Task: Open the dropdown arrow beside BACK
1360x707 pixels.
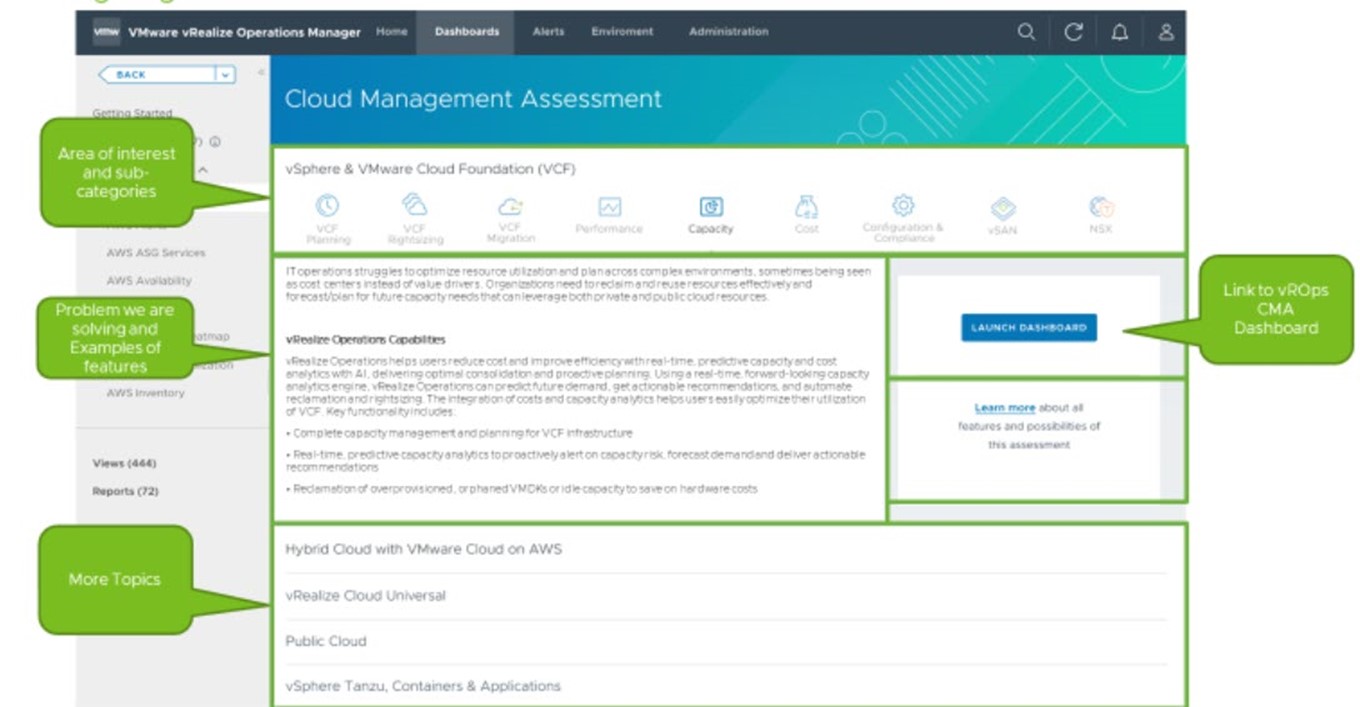Action: [225, 74]
